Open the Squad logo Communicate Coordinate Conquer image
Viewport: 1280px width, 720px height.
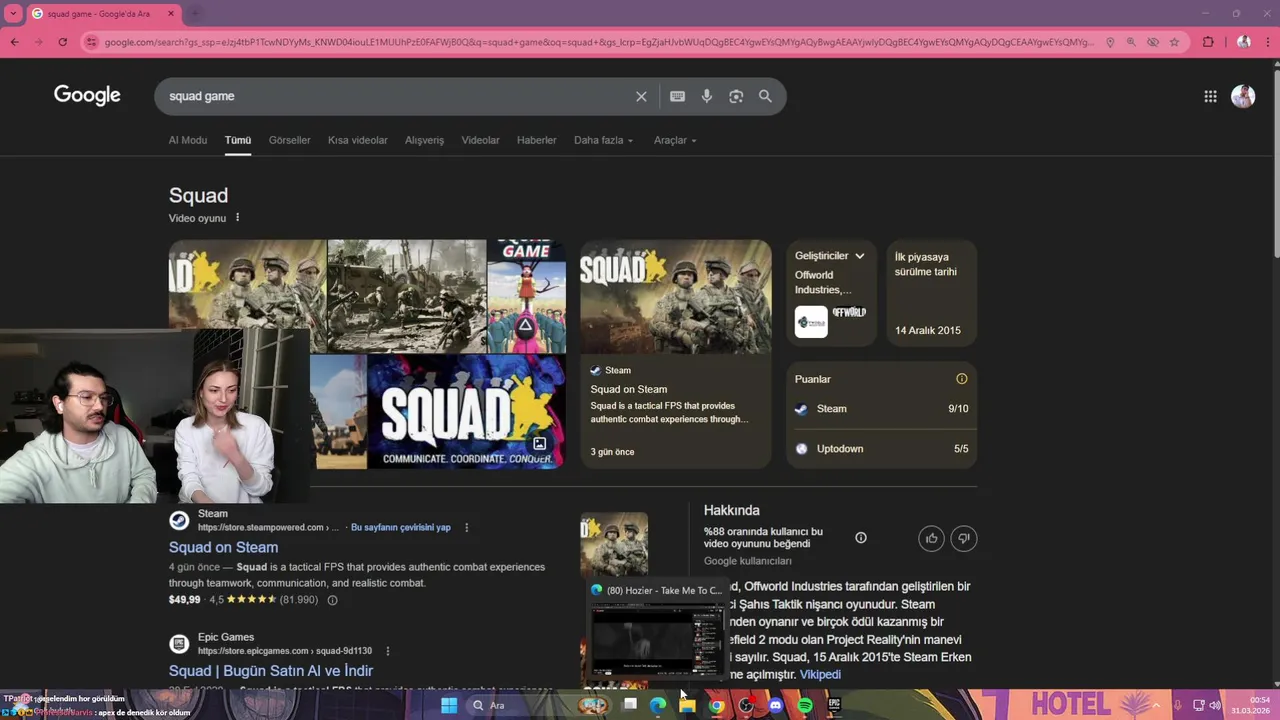coord(466,411)
